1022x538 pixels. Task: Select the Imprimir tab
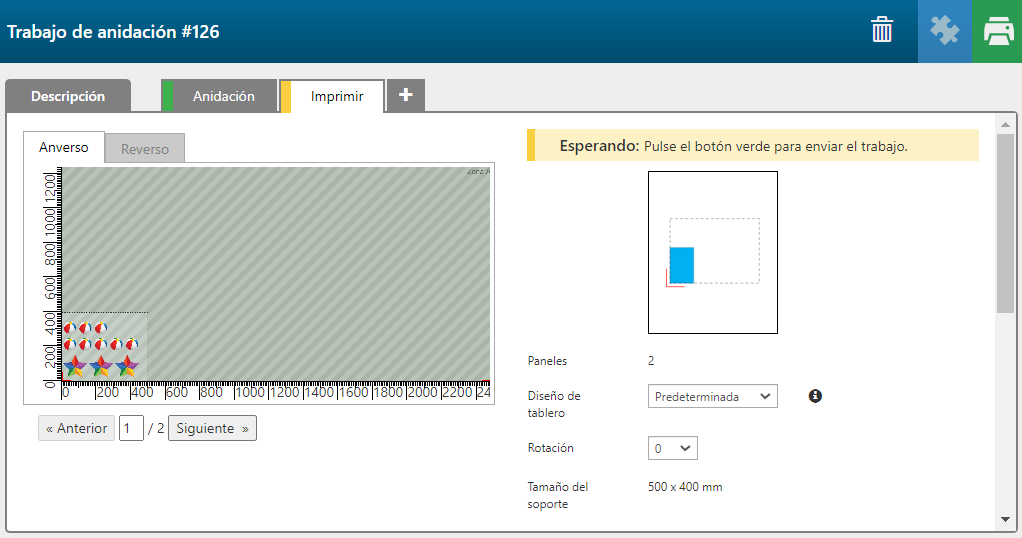click(336, 97)
